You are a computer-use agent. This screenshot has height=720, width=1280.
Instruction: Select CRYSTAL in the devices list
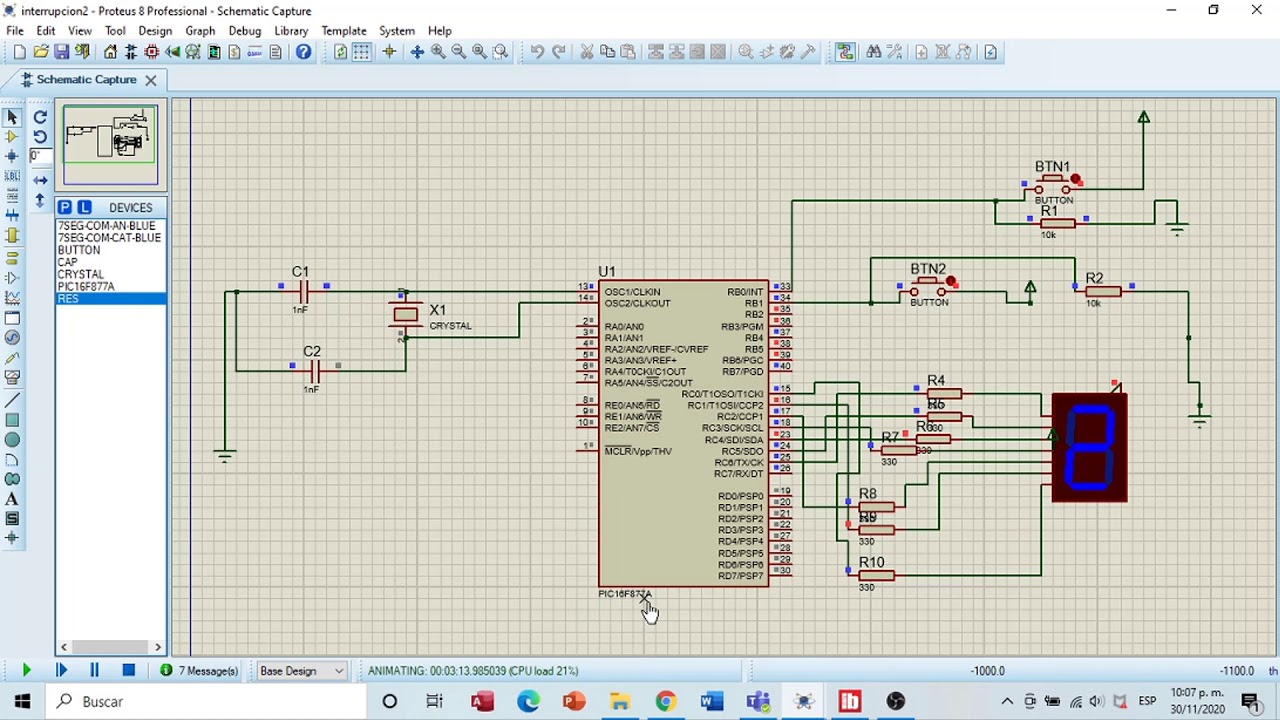click(x=81, y=274)
